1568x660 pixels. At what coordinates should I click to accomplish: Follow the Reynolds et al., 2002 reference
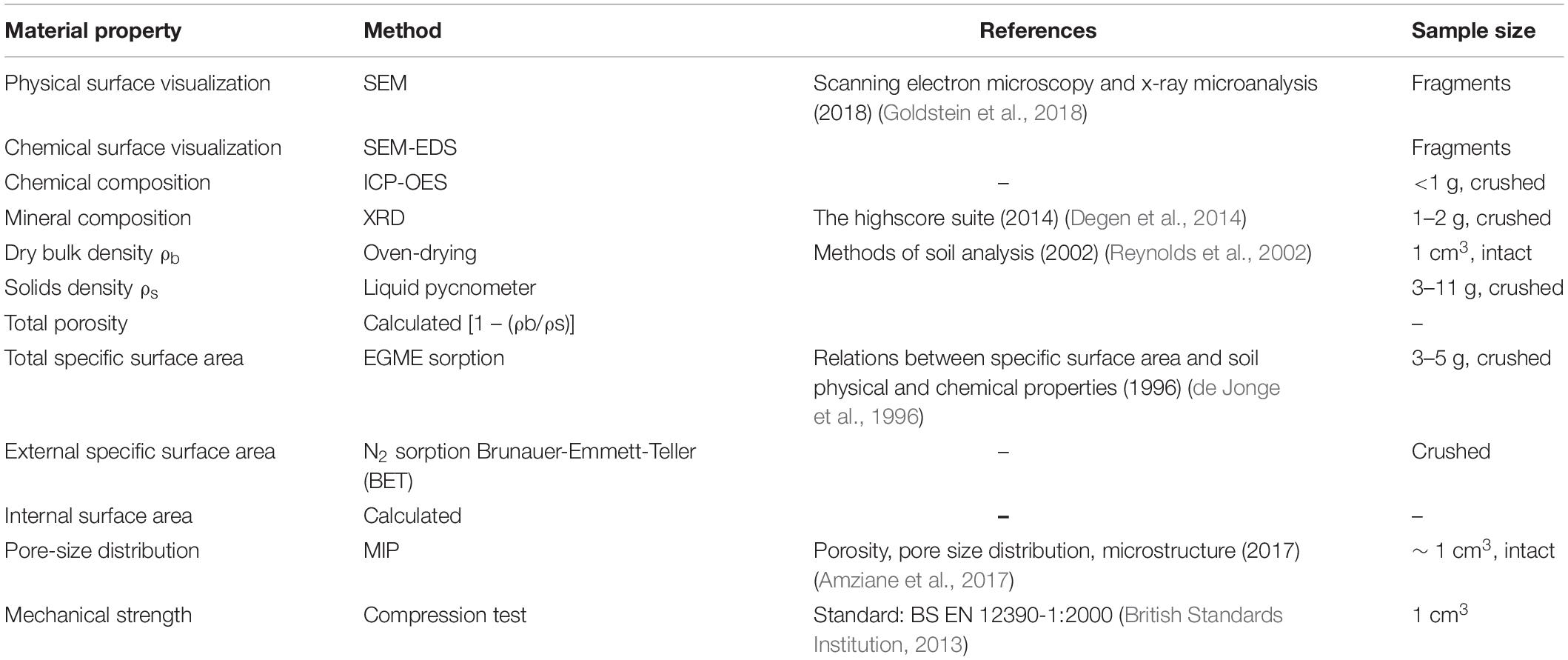[x=1208, y=253]
